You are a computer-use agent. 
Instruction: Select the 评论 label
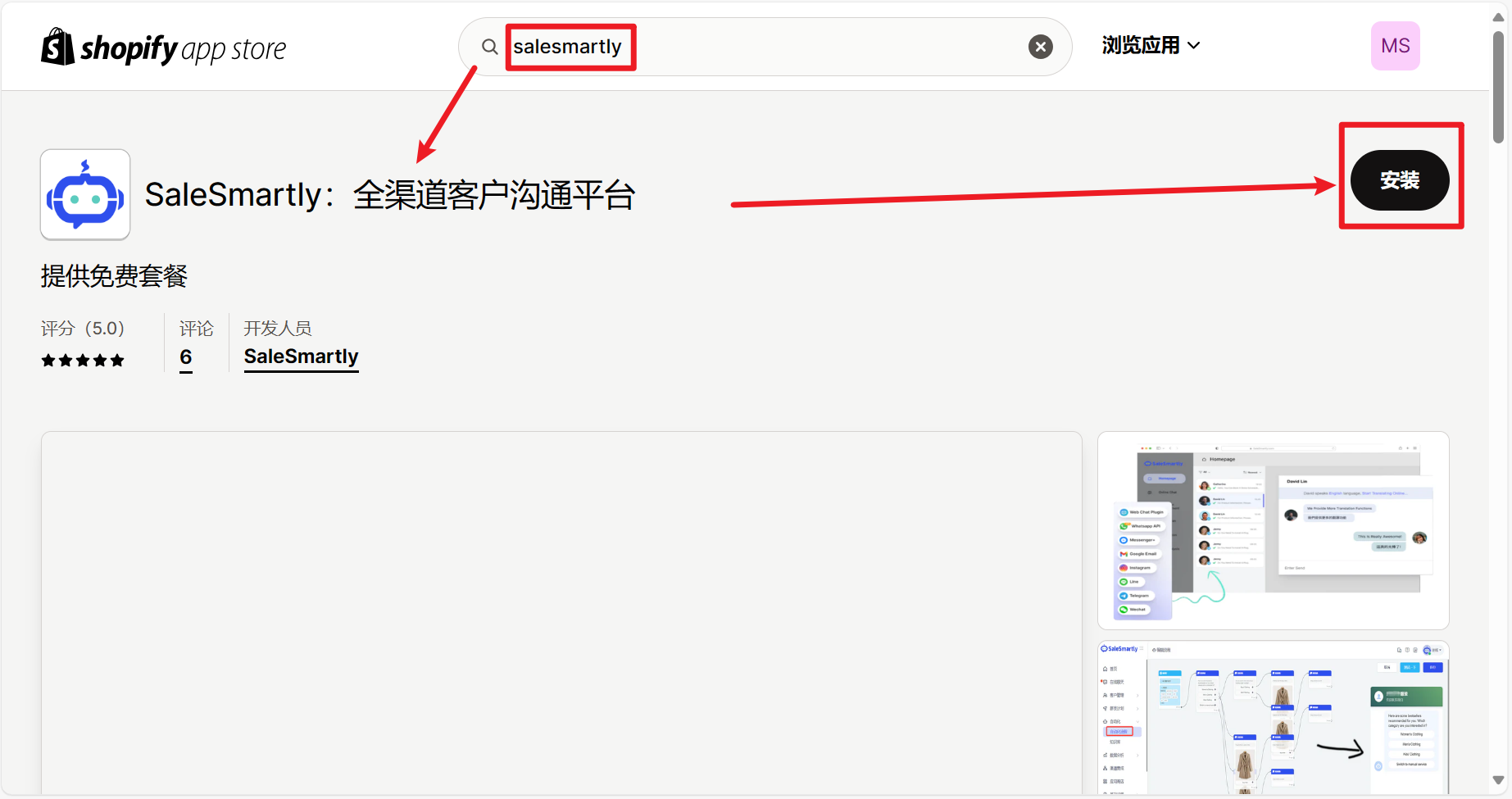197,329
